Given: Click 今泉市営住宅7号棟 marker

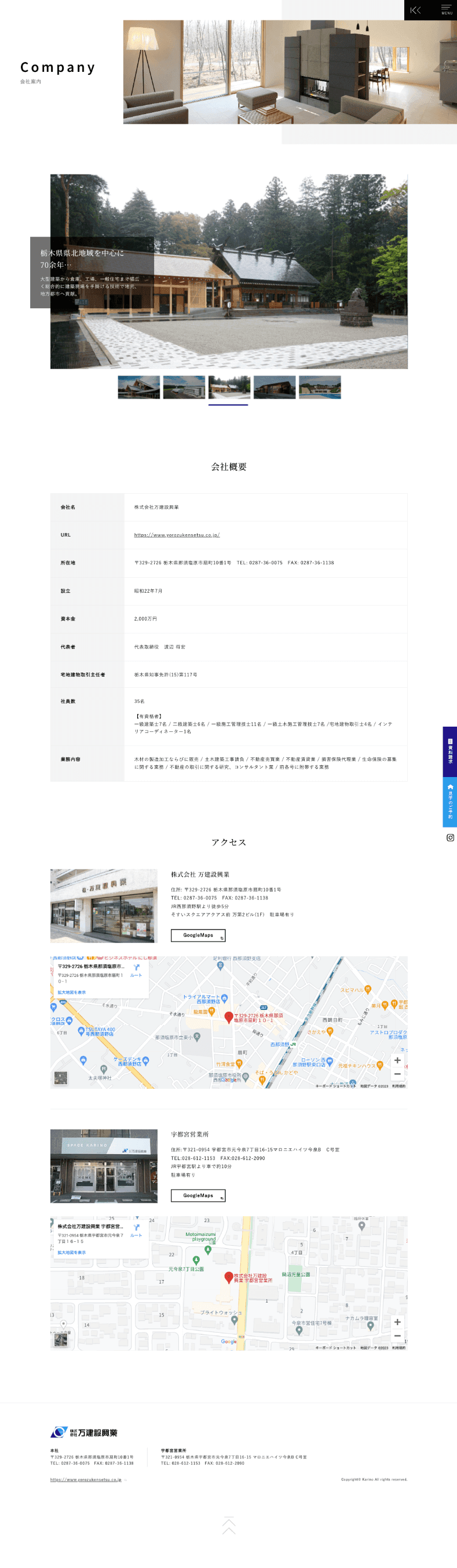Looking at the screenshot, I should (x=299, y=1330).
